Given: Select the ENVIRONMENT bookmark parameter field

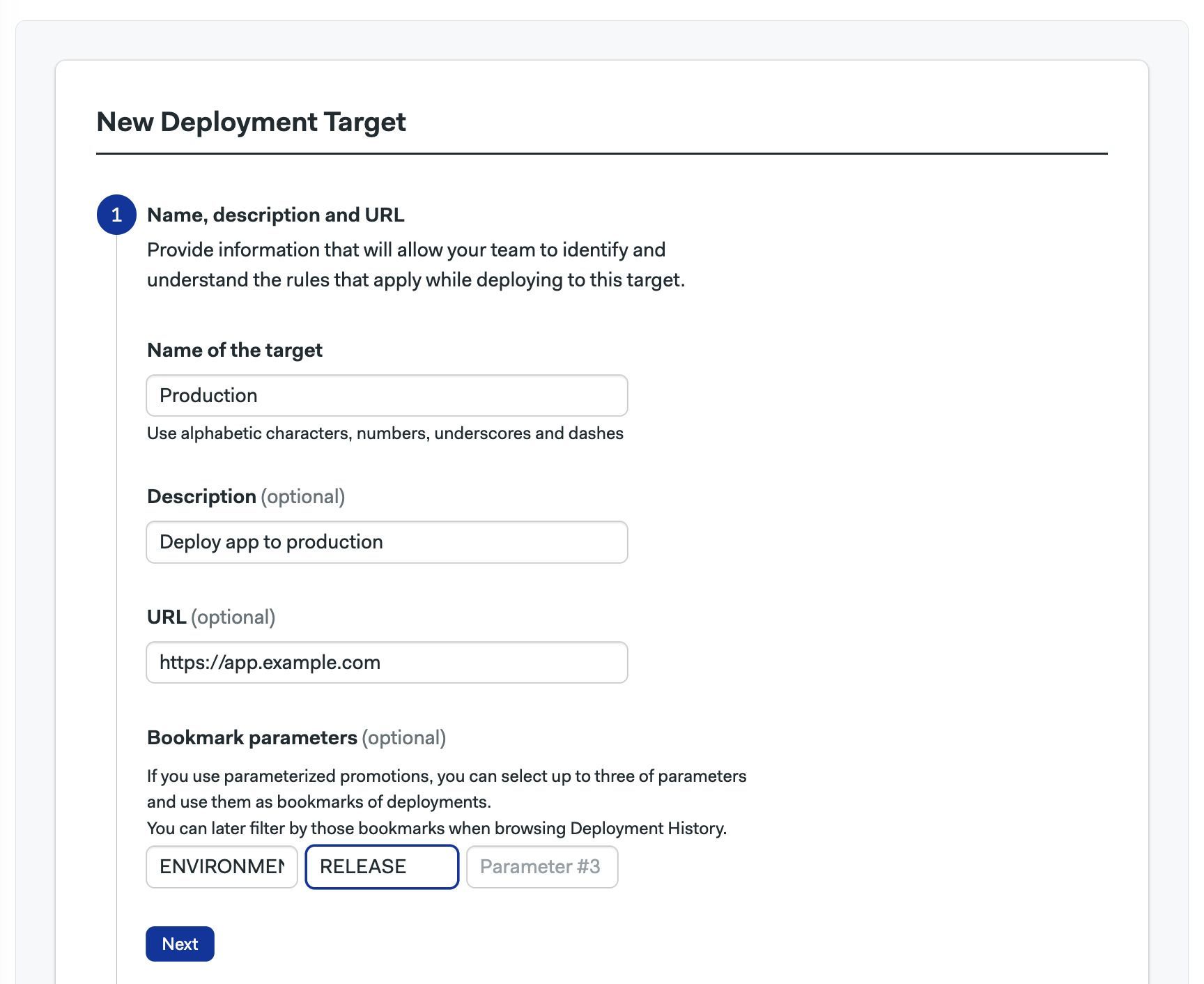Looking at the screenshot, I should click(x=222, y=867).
